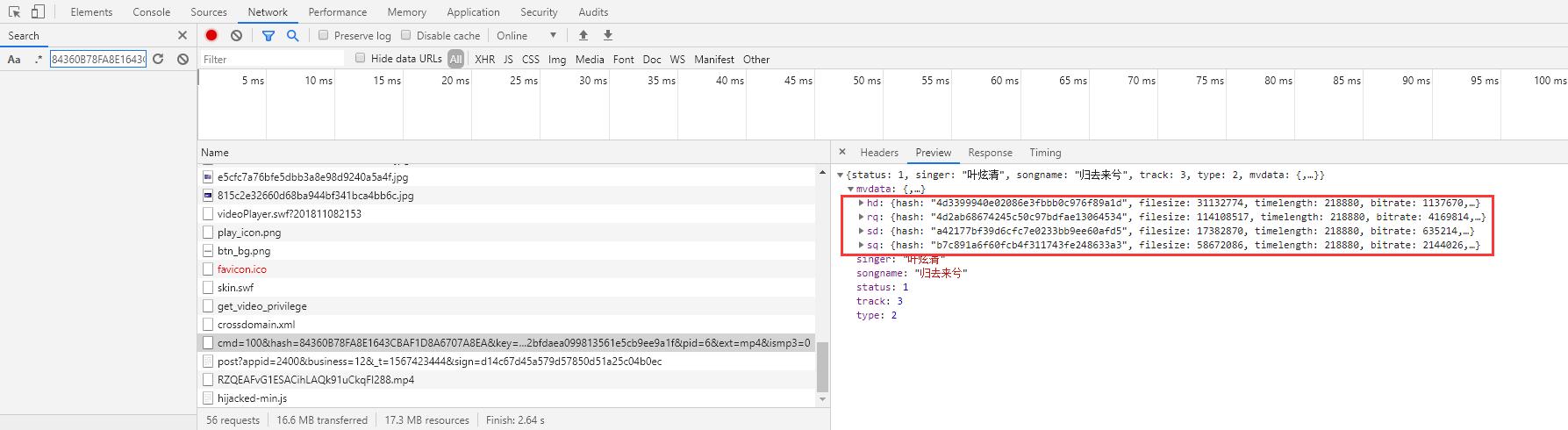Switch to the Headers tab
The width and height of the screenshot is (1568, 430).
pos(878,153)
